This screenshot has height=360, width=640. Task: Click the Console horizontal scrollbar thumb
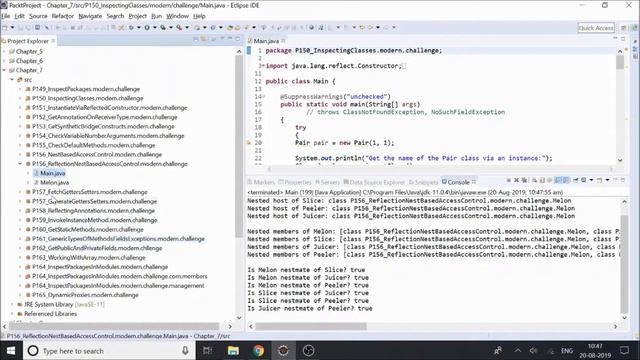coord(311,327)
